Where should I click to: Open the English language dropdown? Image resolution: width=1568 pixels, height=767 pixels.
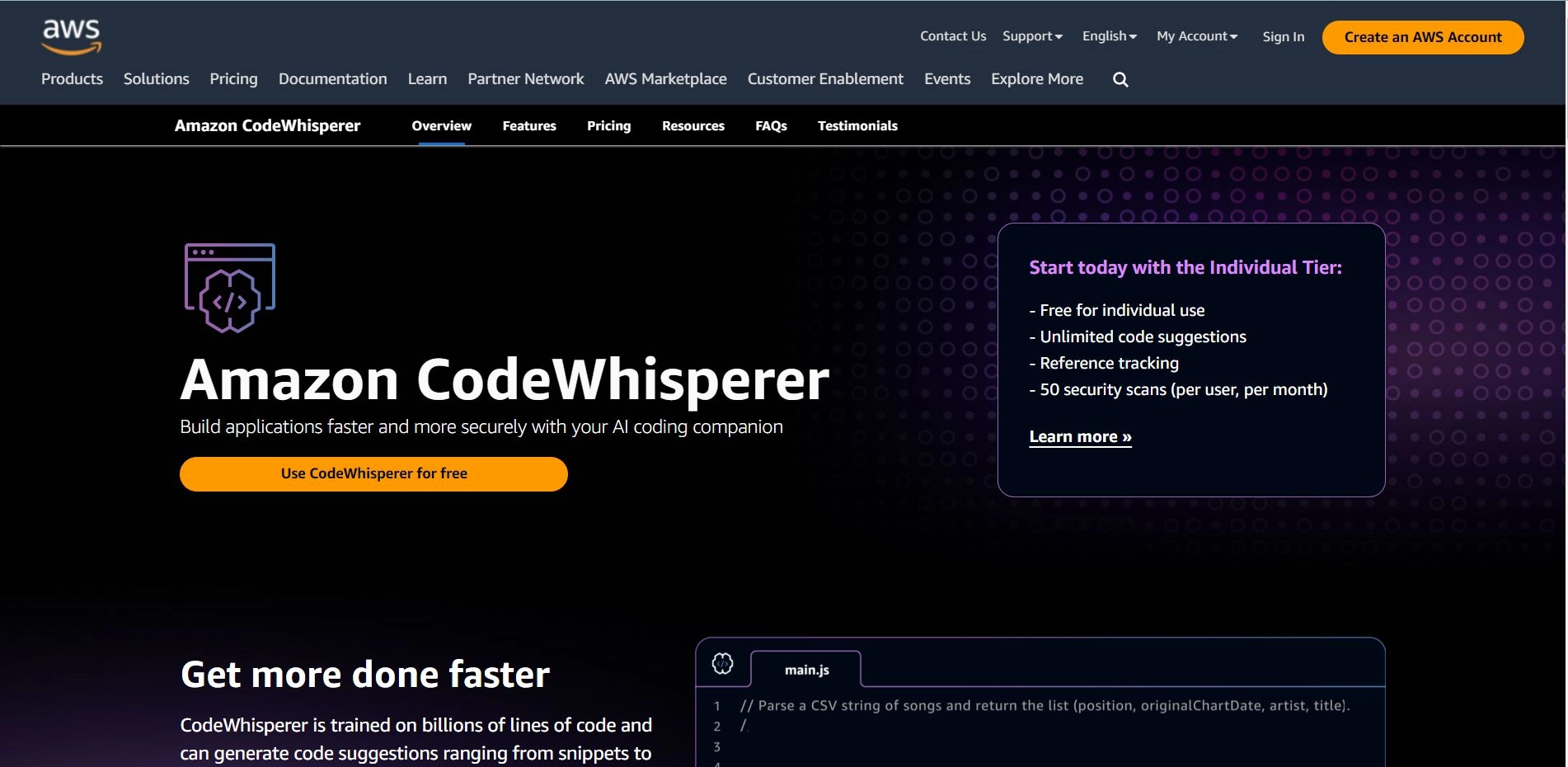pos(1108,35)
